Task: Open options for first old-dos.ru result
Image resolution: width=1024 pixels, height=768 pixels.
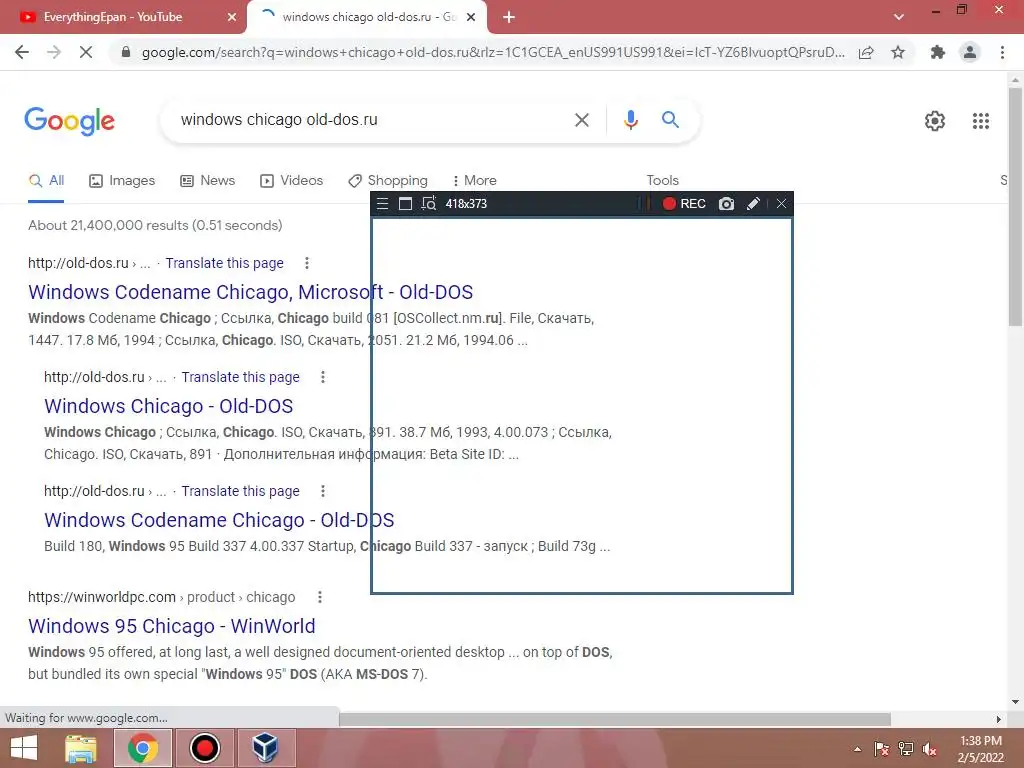Action: (306, 263)
